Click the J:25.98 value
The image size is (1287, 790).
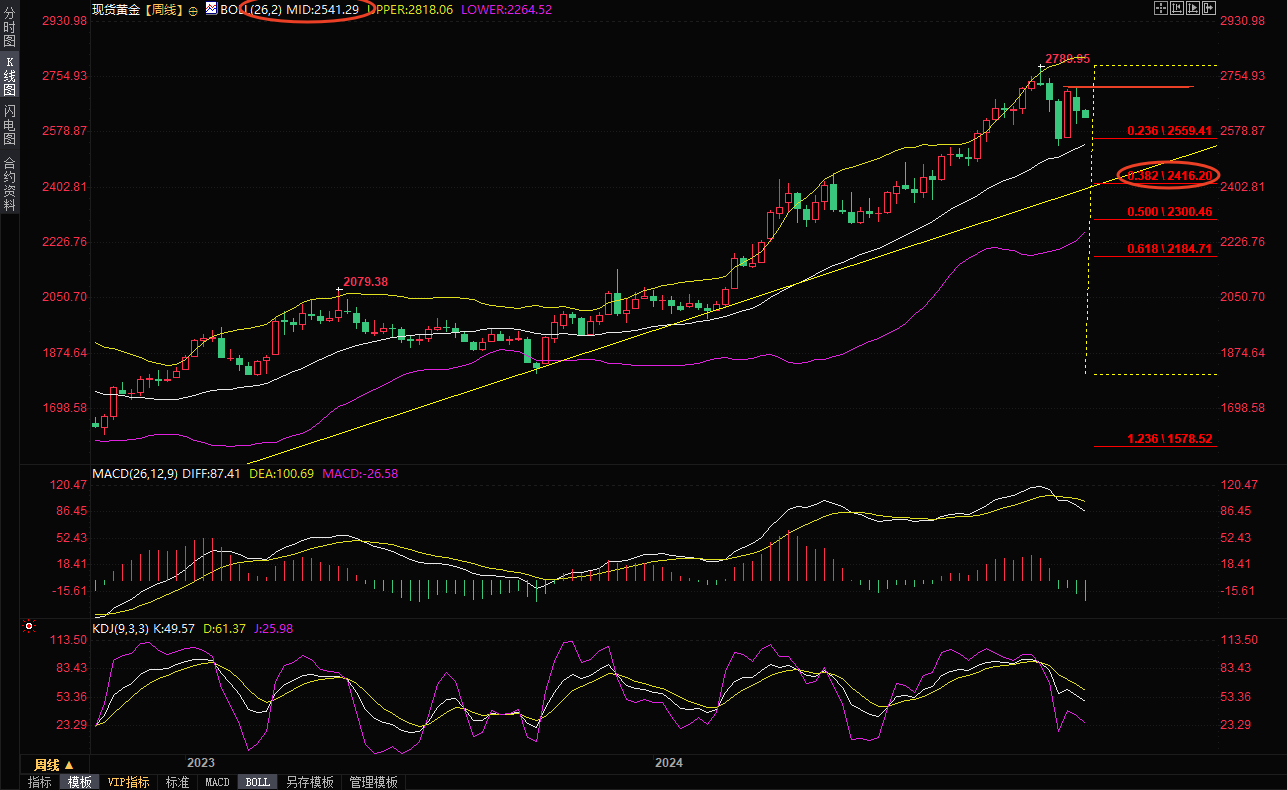click(x=273, y=629)
